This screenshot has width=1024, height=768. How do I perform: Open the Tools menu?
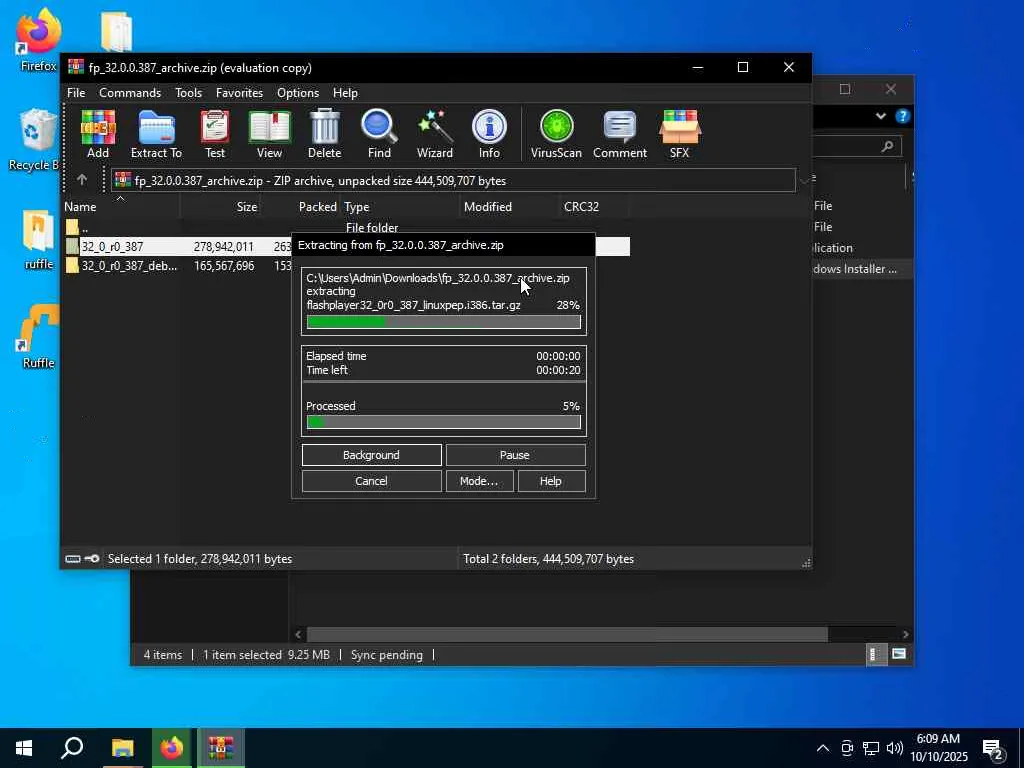[x=188, y=93]
